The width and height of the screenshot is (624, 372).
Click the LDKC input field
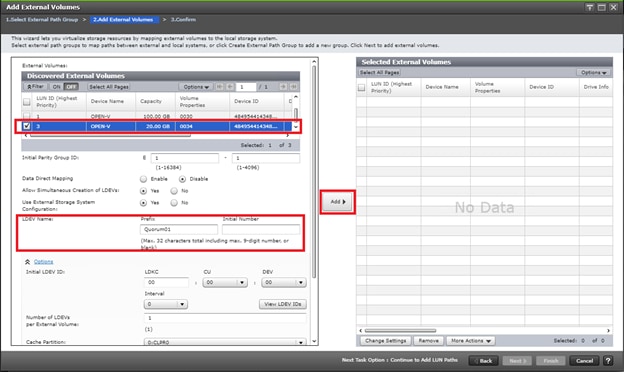(166, 282)
